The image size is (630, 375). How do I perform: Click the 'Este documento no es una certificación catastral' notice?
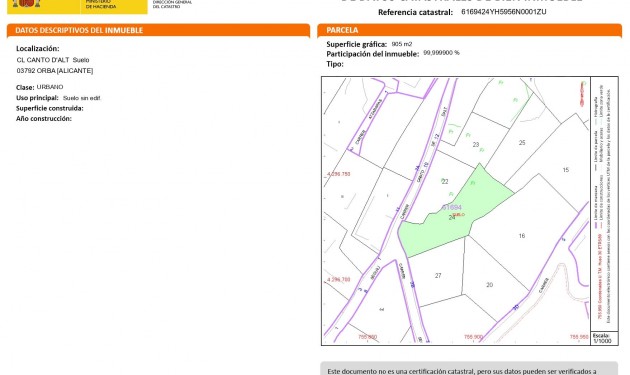coord(469,369)
